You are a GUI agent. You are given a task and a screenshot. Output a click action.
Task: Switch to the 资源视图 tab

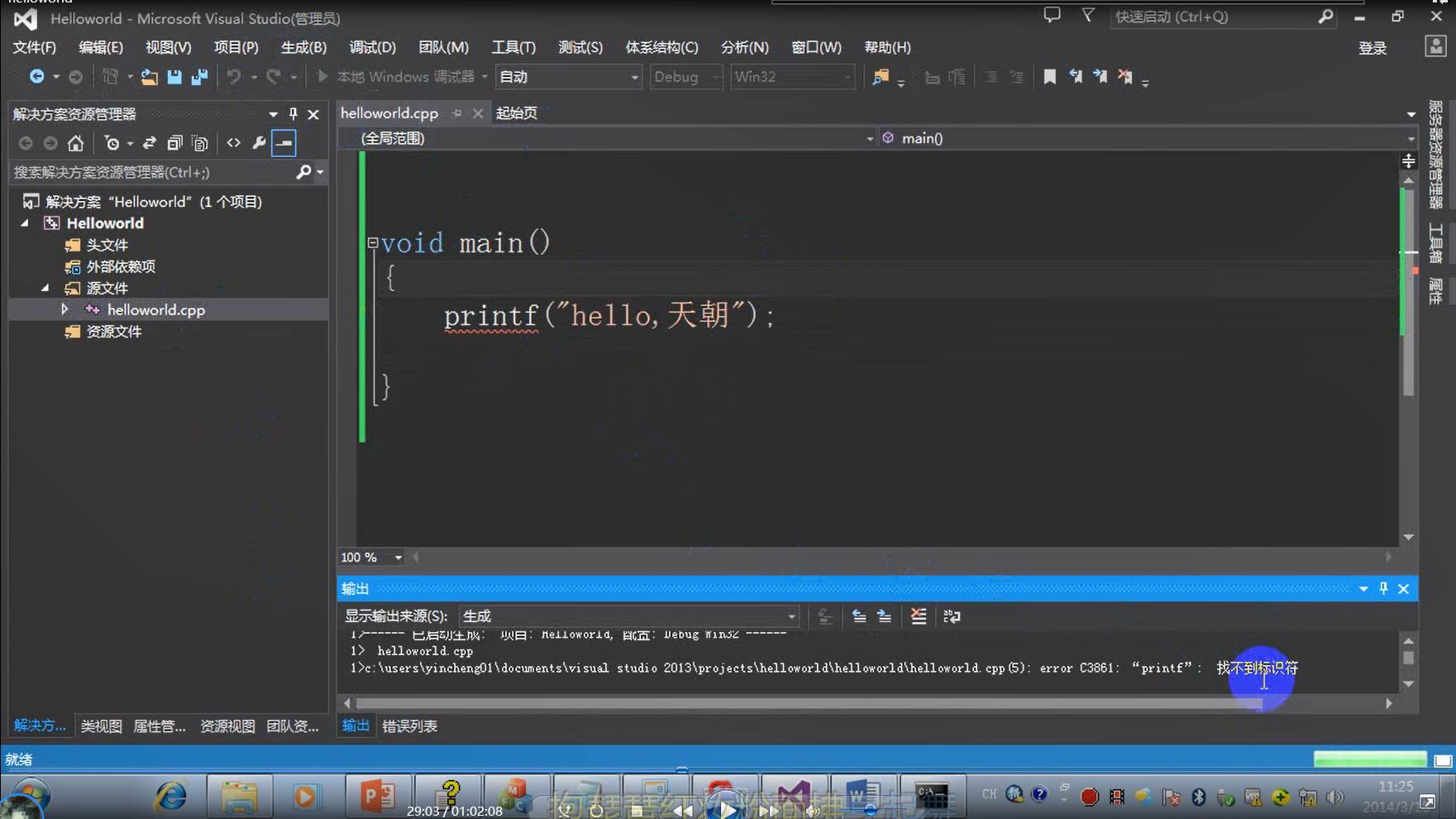click(227, 726)
